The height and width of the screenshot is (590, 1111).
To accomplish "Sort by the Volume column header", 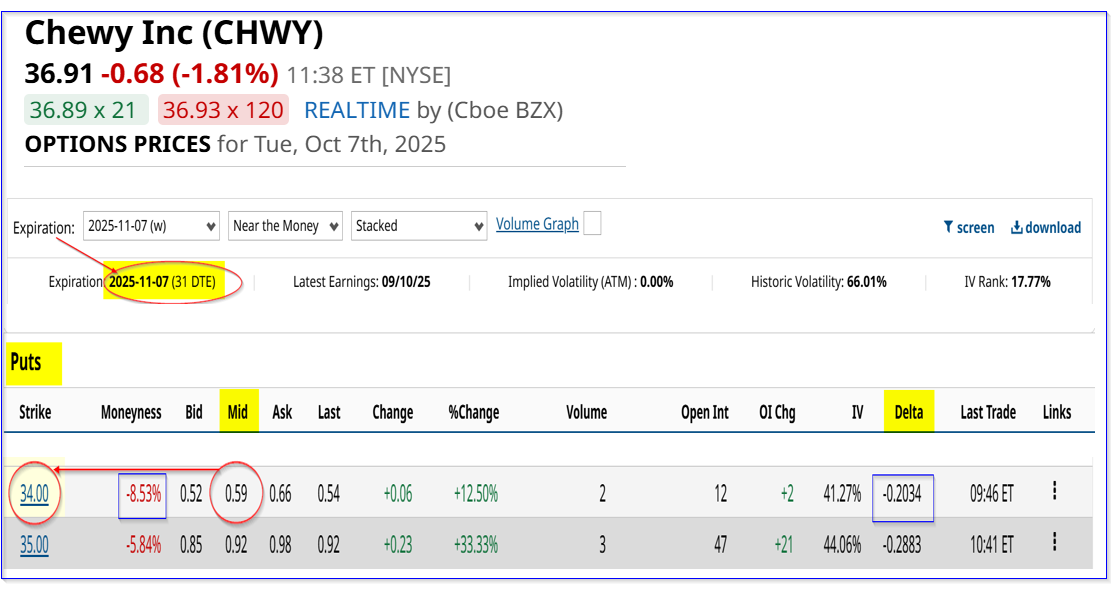I will pos(587,412).
